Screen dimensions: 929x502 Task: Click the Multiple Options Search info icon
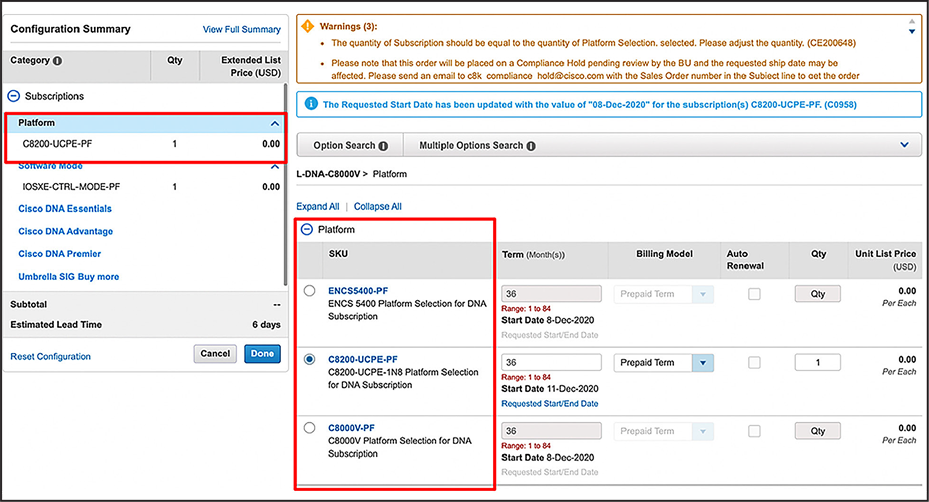[531, 146]
